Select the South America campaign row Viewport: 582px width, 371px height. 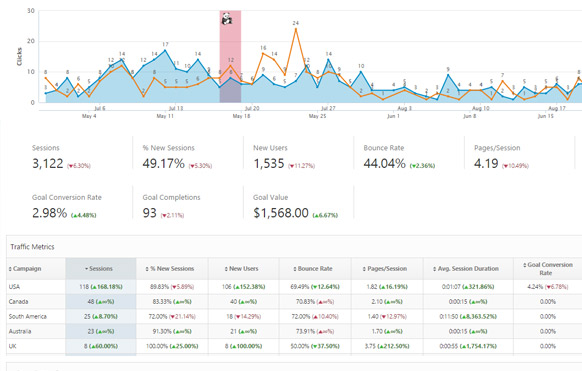[294, 316]
